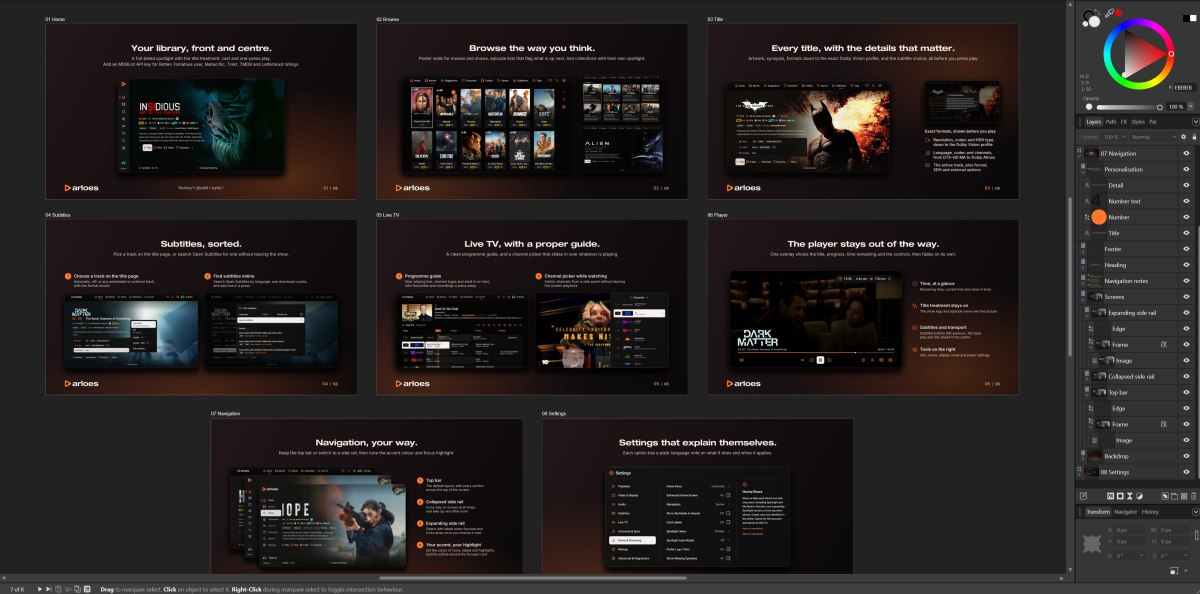Add live filter hourglass icon
The image size is (1200, 594).
[x=1130, y=496]
